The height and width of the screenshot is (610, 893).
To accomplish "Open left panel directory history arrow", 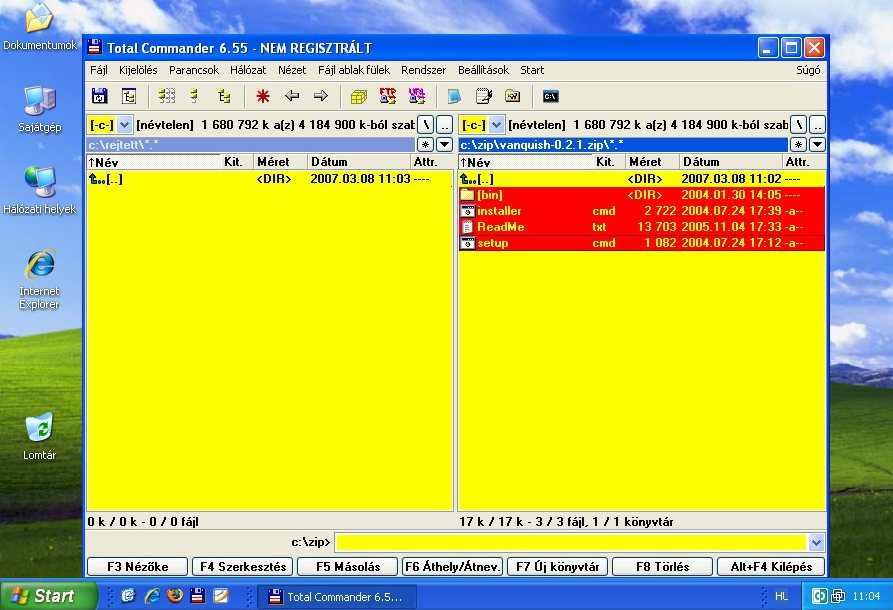I will (x=444, y=145).
